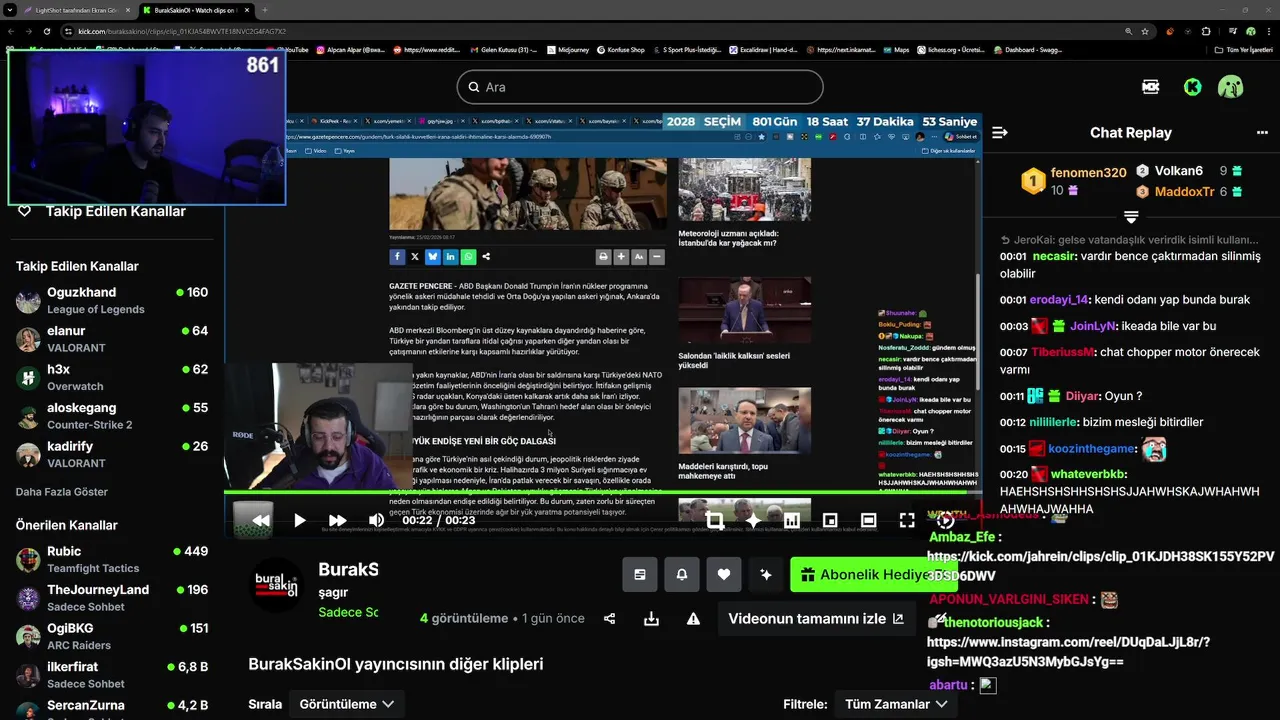Open stream stats bars icon in player
Screen dimensions: 1280x720
pyautogui.click(x=791, y=520)
